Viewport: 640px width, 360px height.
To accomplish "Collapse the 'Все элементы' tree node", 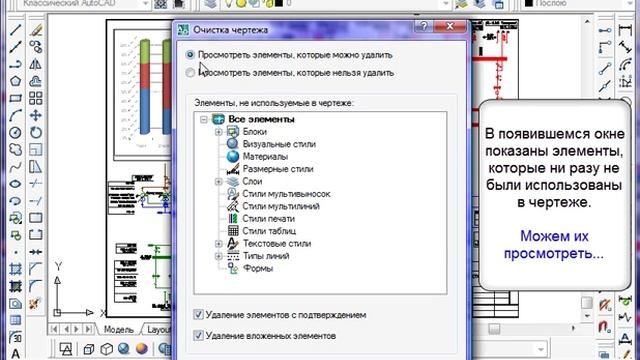I will click(204, 120).
